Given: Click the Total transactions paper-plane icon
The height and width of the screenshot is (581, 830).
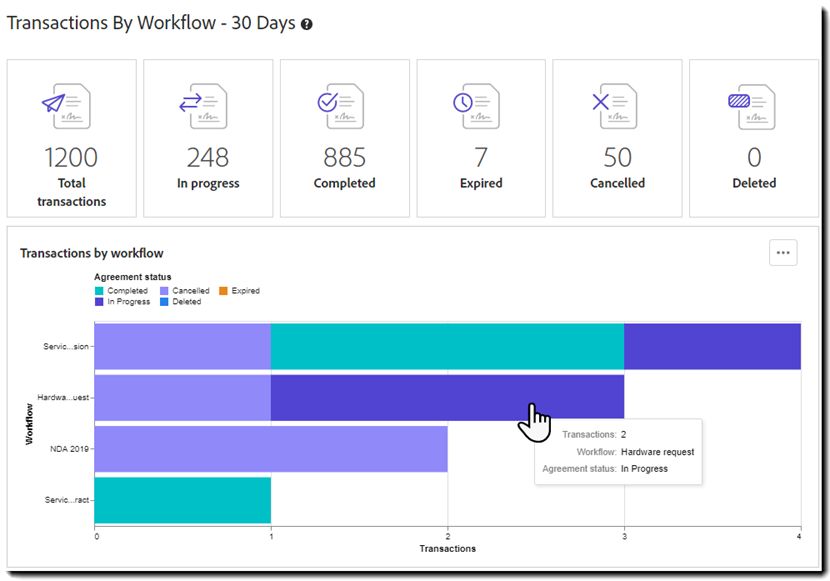Looking at the screenshot, I should tap(67, 106).
